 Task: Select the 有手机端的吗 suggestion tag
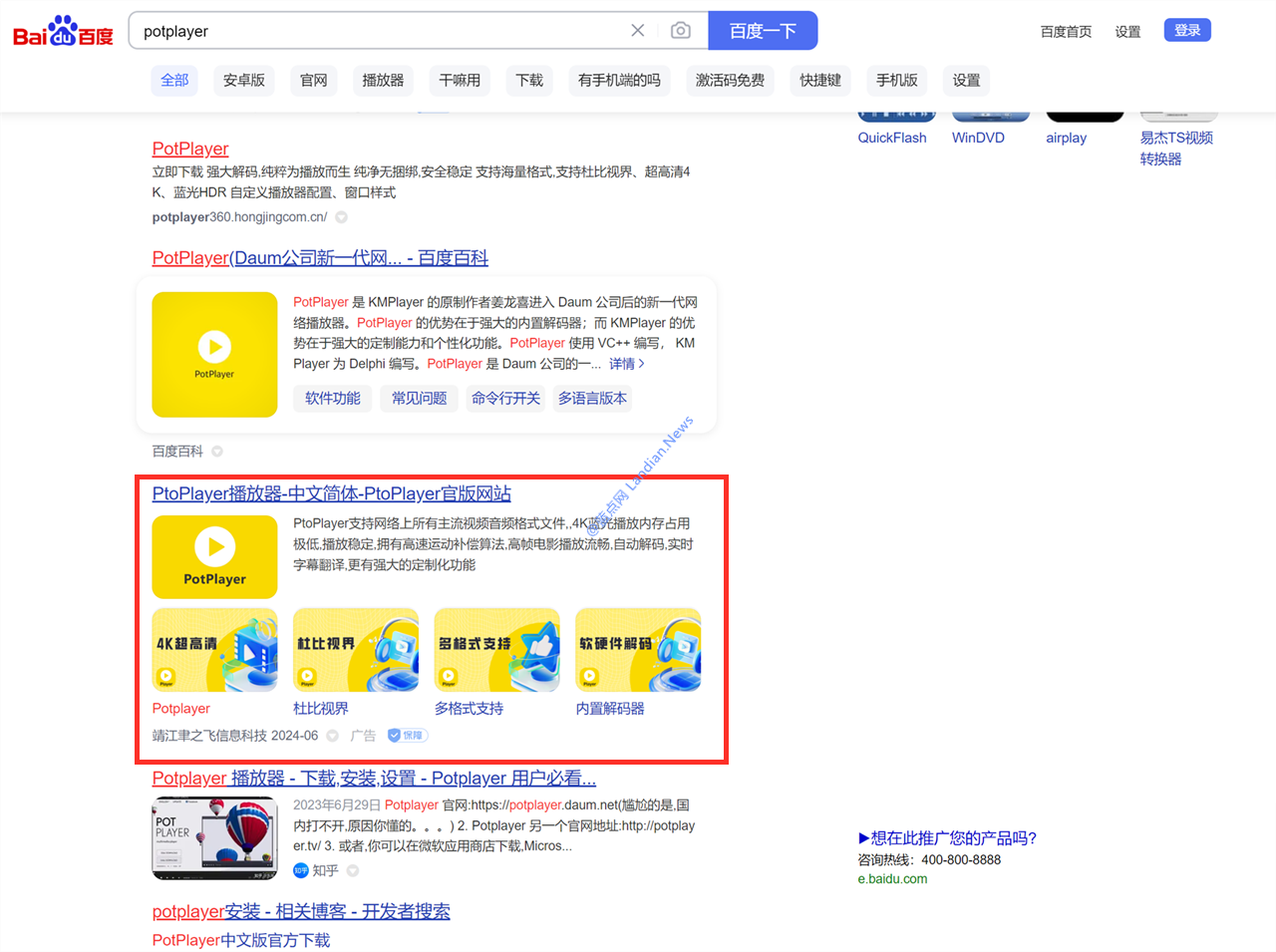click(x=619, y=80)
